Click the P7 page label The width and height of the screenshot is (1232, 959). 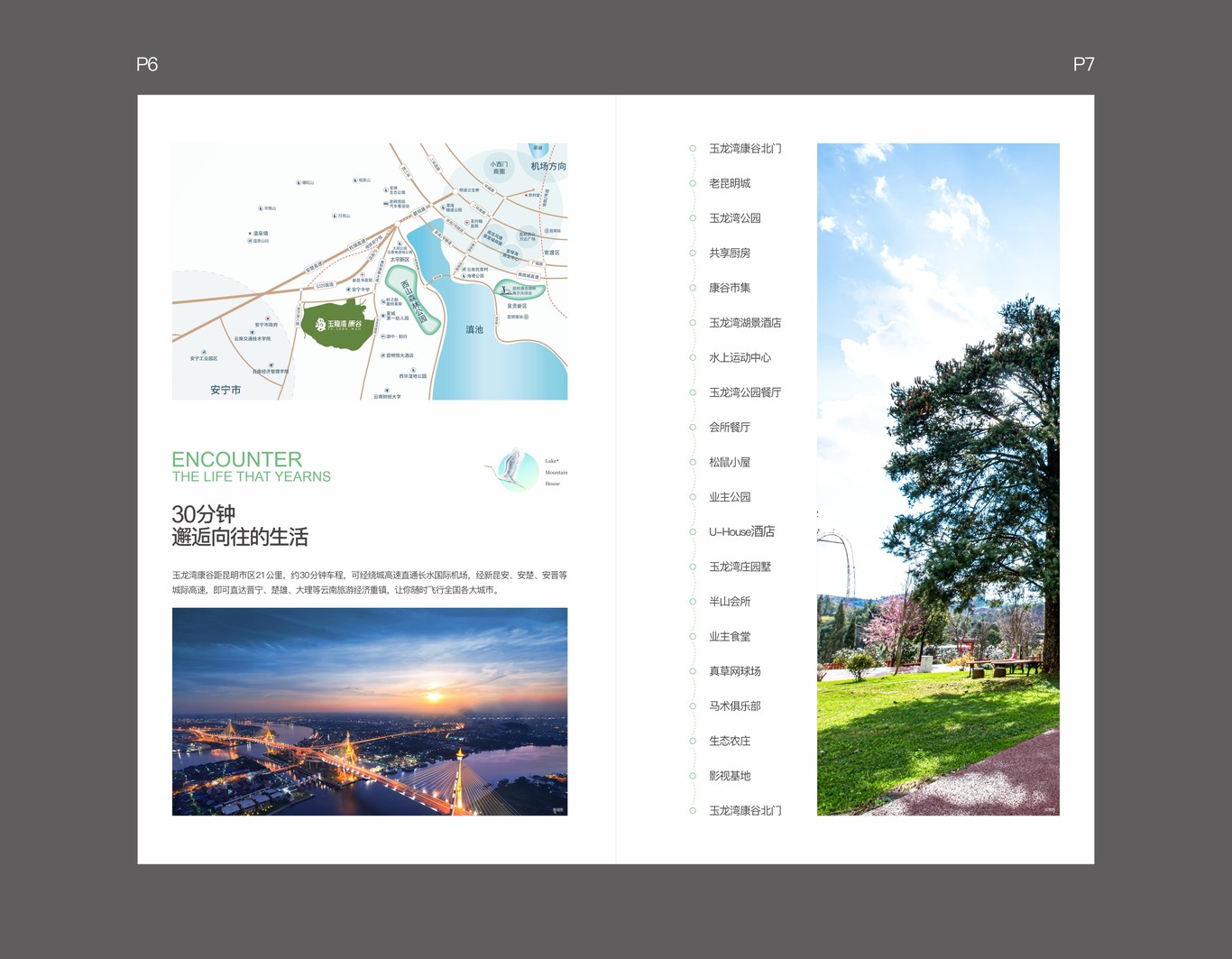click(x=1083, y=64)
